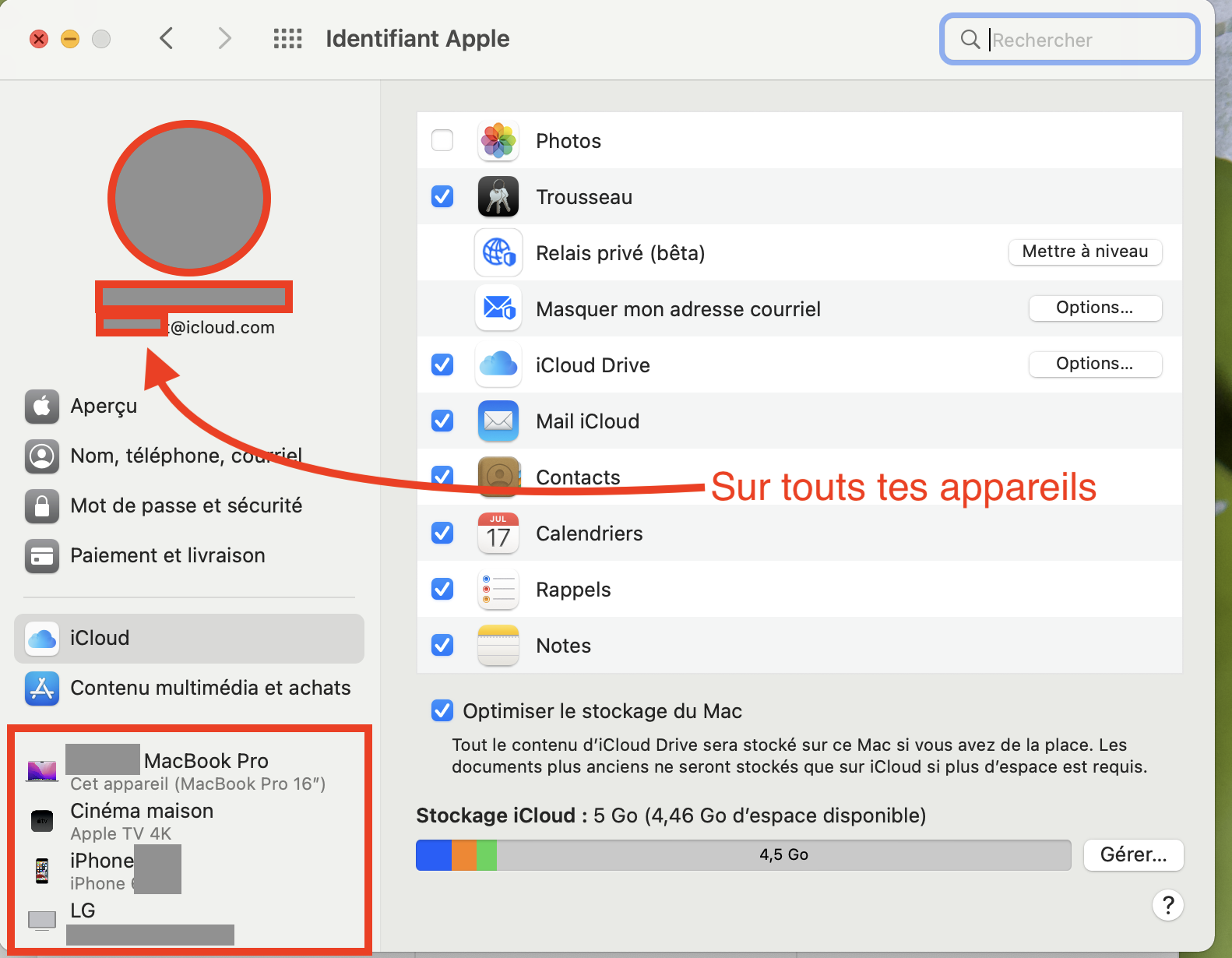This screenshot has width=1232, height=958.
Task: Click the green segment of storage bar
Action: point(487,855)
